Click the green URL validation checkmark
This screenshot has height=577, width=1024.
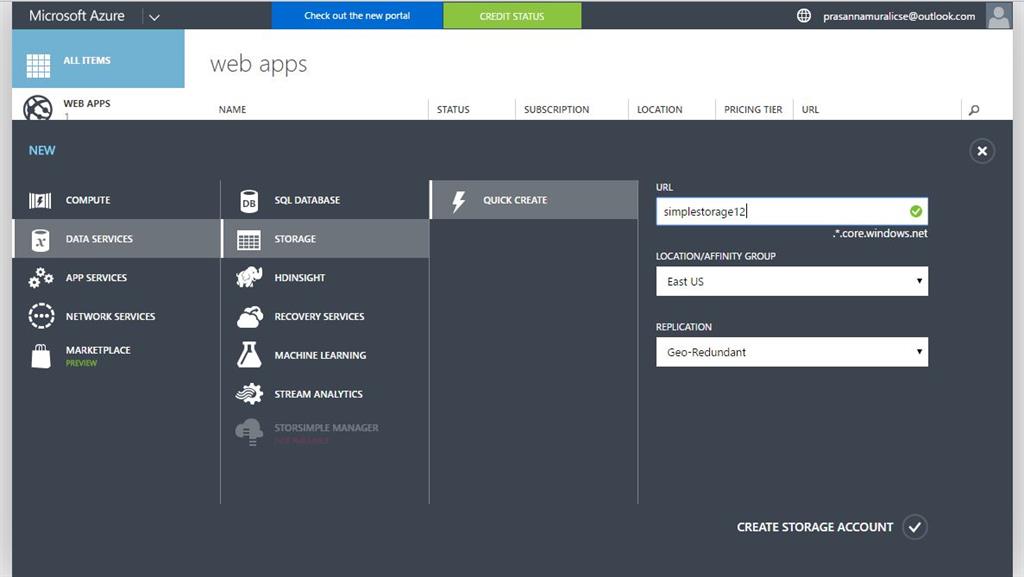click(x=916, y=211)
